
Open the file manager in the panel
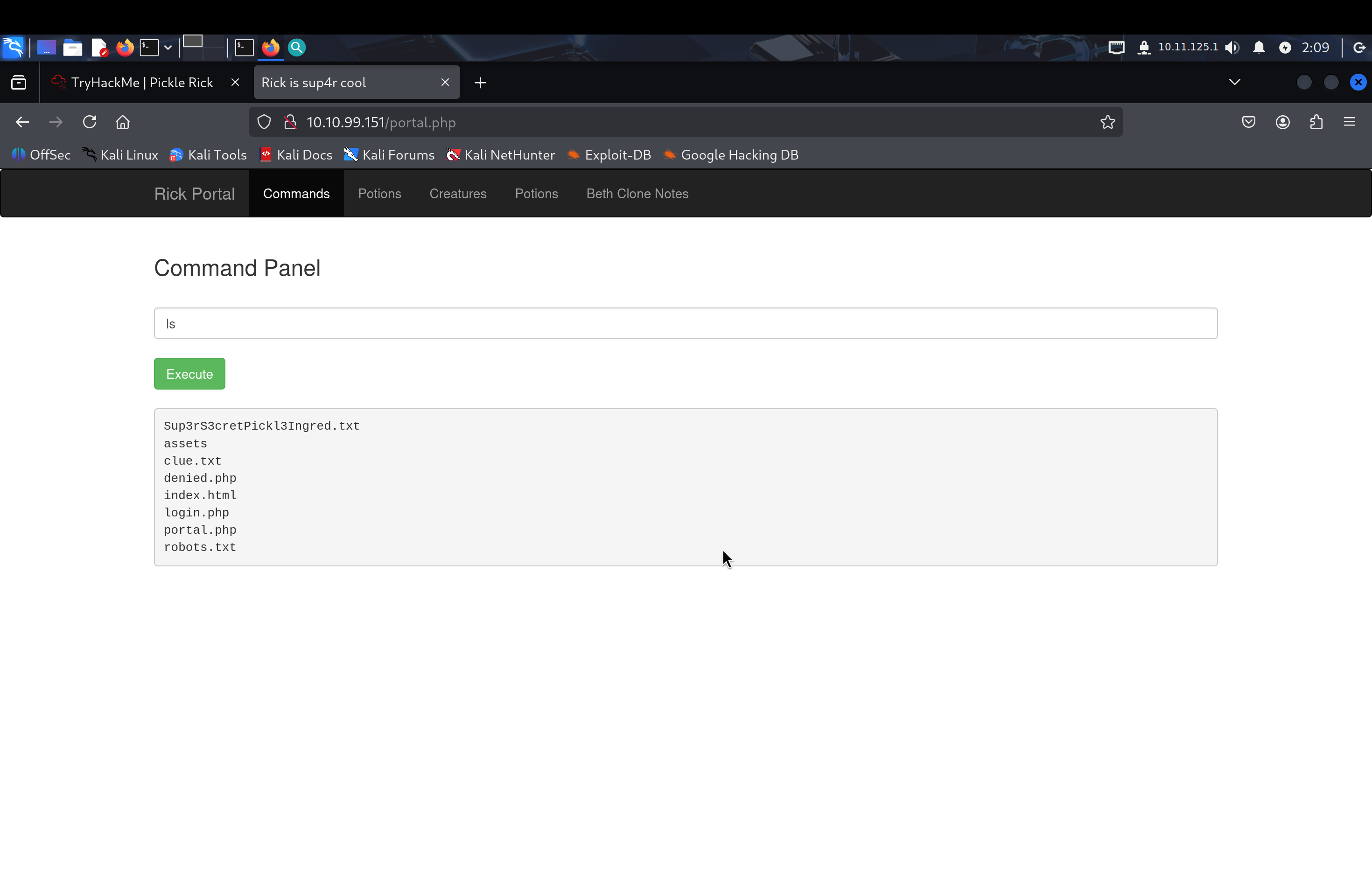[73, 47]
